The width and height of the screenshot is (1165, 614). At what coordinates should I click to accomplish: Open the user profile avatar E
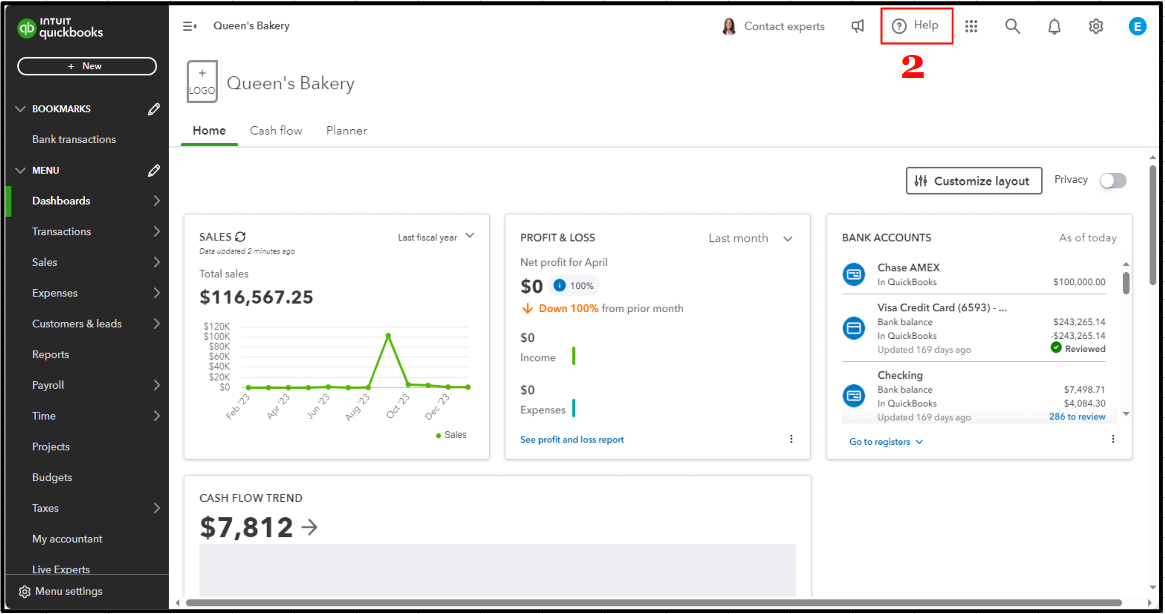click(x=1138, y=26)
